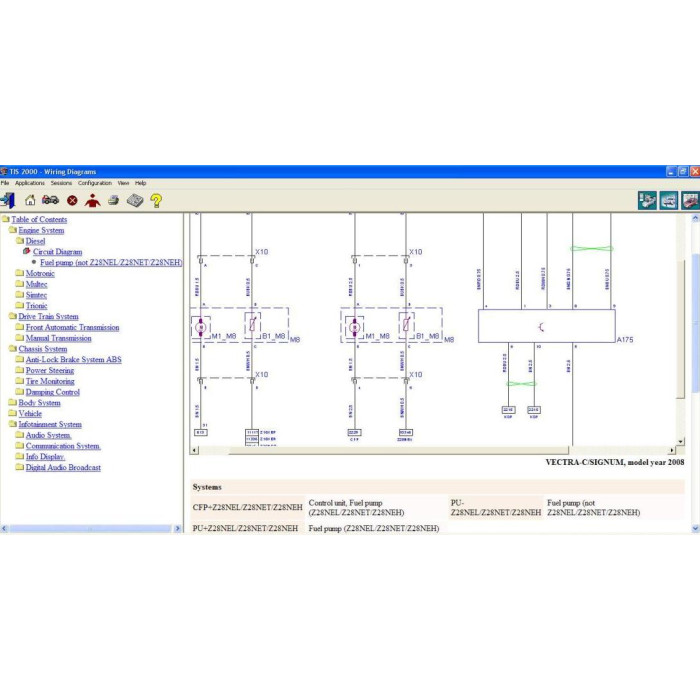Click the CFP+Z28NEL/Z28NET/Z28NEH system cell
The width and height of the screenshot is (700, 700).
(x=247, y=507)
